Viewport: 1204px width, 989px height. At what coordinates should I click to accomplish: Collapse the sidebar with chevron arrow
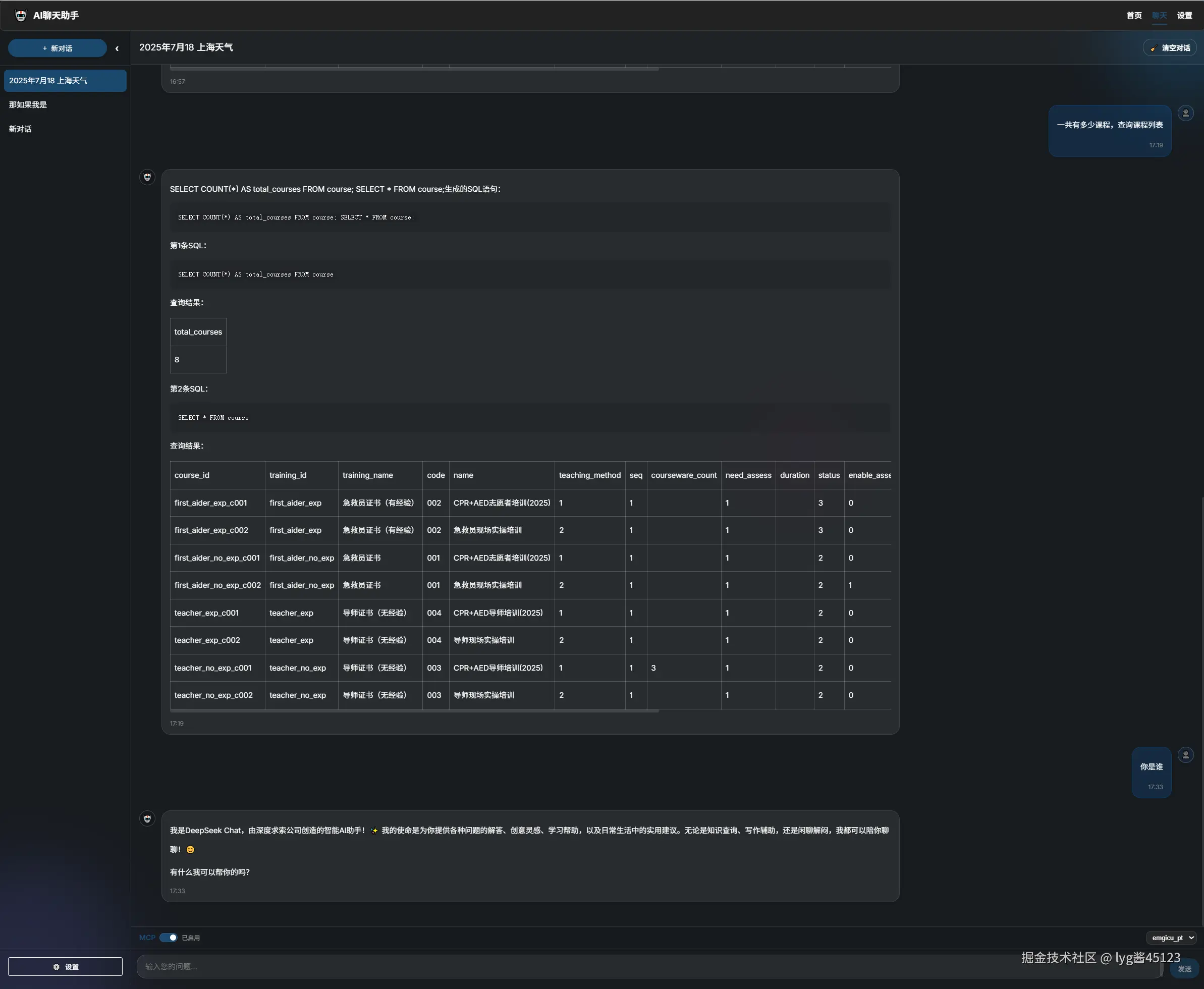click(x=117, y=48)
